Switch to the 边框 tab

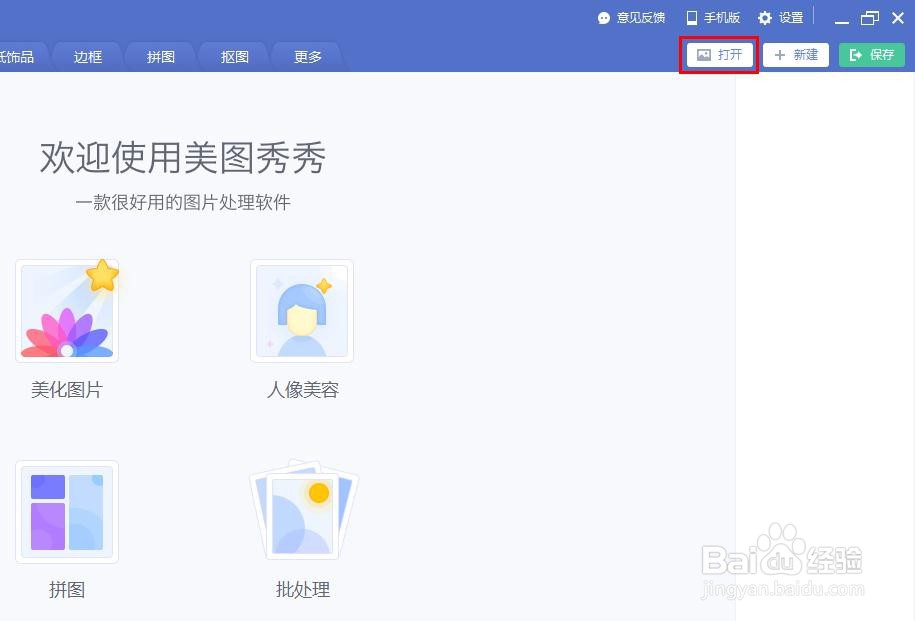88,57
